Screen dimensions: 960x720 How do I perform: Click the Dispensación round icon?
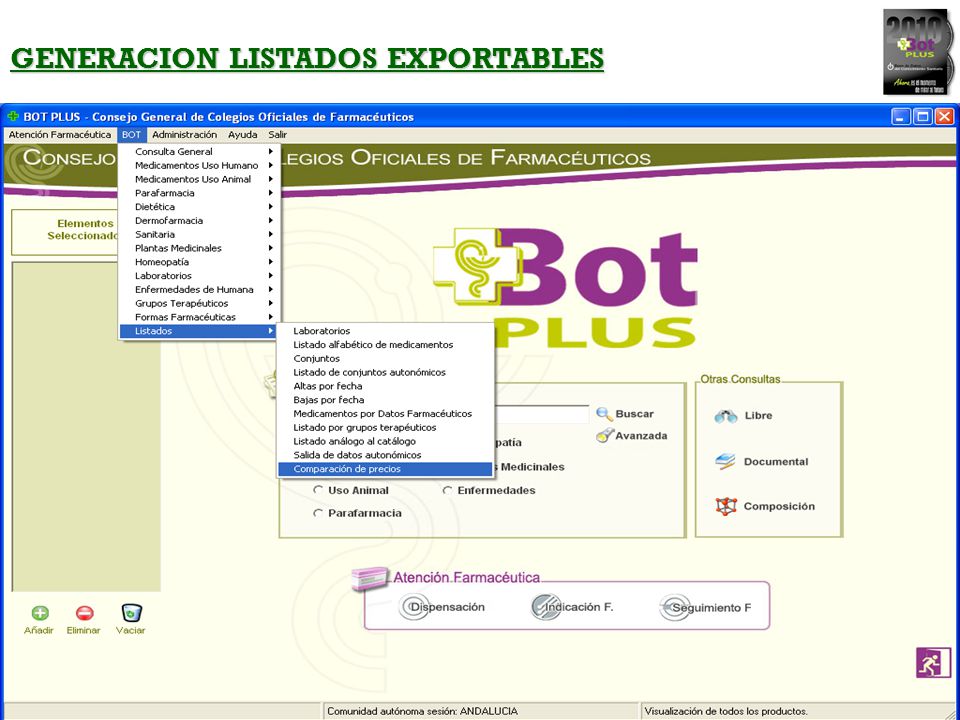tap(414, 607)
